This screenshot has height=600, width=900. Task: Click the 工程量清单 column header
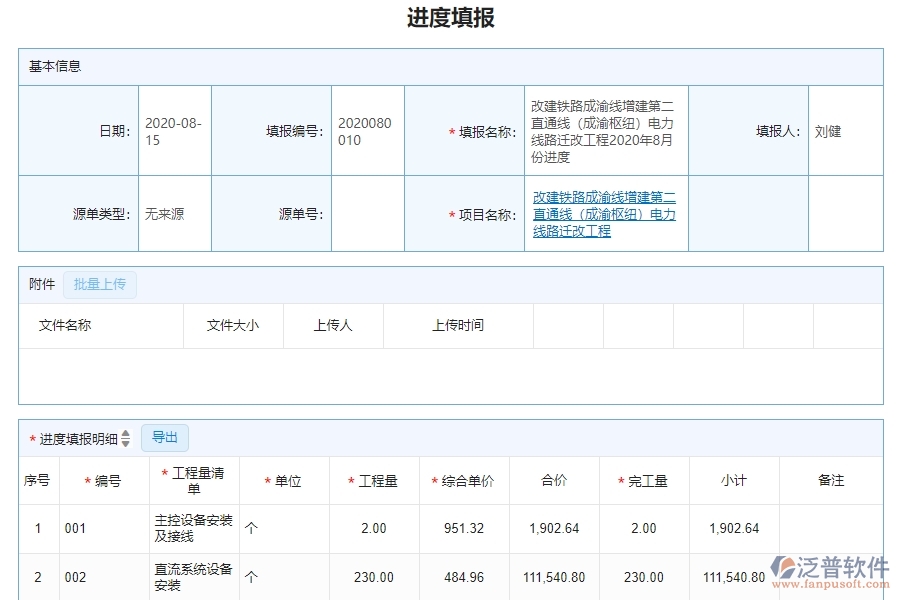(x=193, y=480)
